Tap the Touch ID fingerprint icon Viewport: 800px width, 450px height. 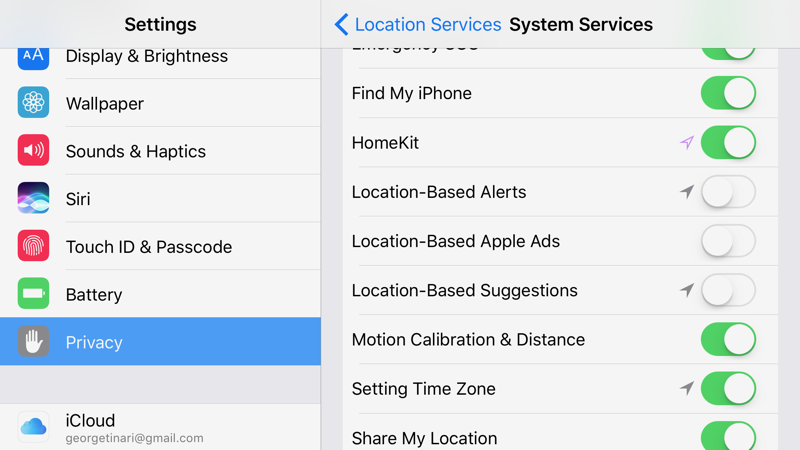pos(33,246)
